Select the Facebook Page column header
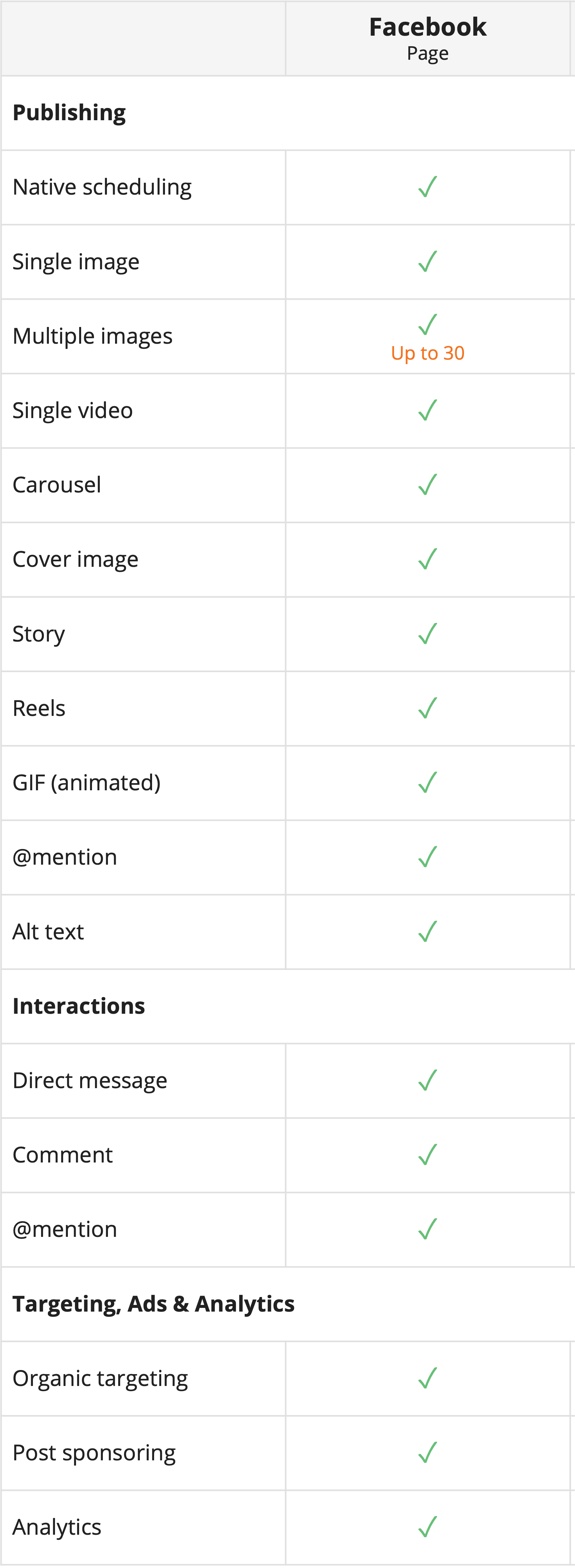Image resolution: width=575 pixels, height=1568 pixels. pos(428,38)
